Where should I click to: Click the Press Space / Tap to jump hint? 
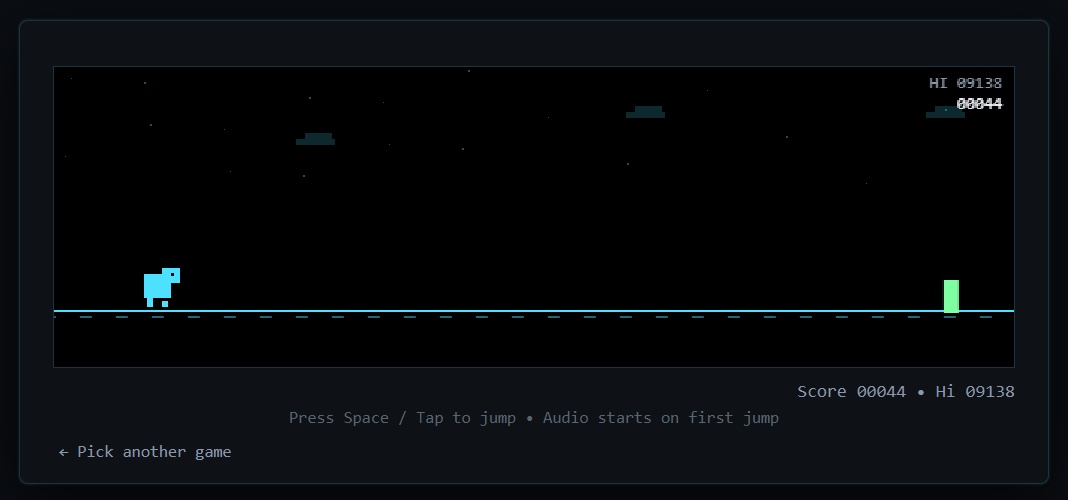tap(533, 418)
